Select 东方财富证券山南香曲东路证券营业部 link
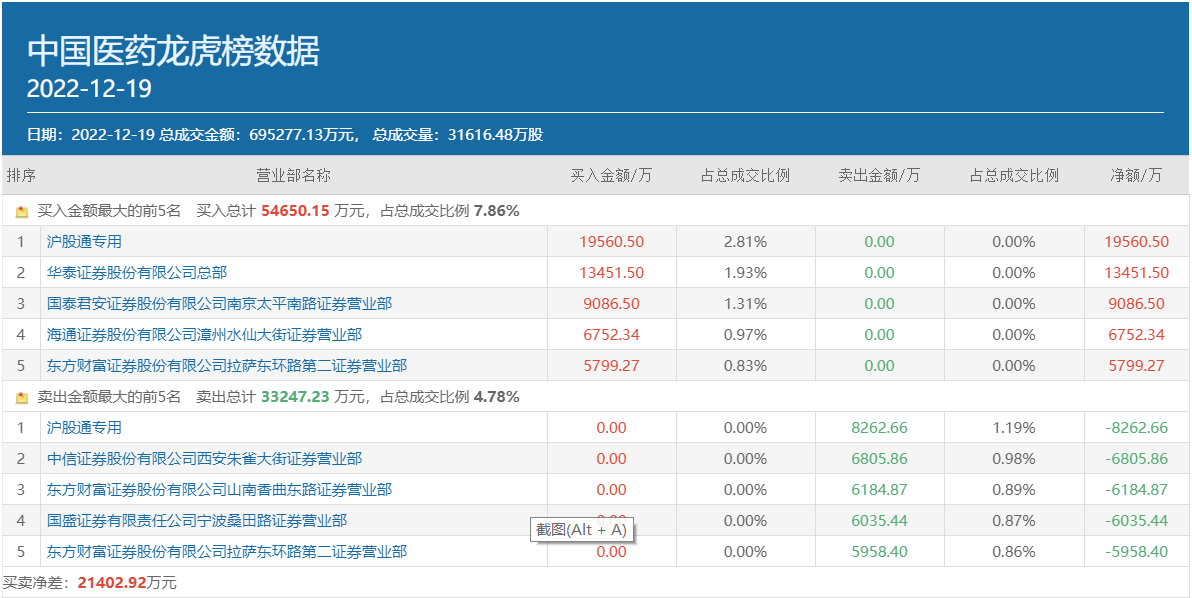This screenshot has height=598, width=1192. [219, 490]
